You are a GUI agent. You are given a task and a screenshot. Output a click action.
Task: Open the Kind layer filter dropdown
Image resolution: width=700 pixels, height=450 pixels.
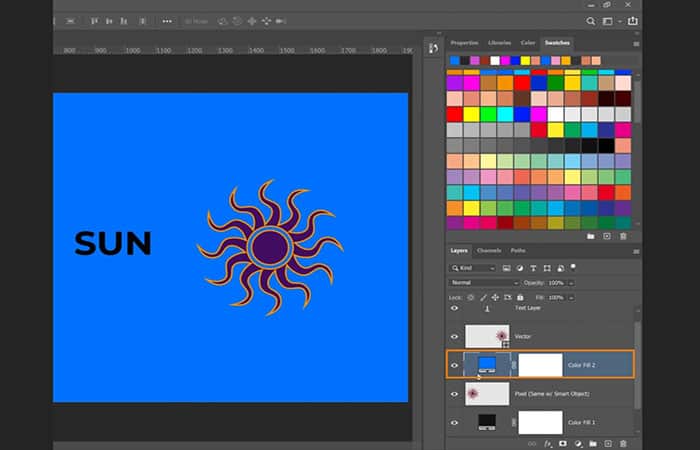click(476, 268)
